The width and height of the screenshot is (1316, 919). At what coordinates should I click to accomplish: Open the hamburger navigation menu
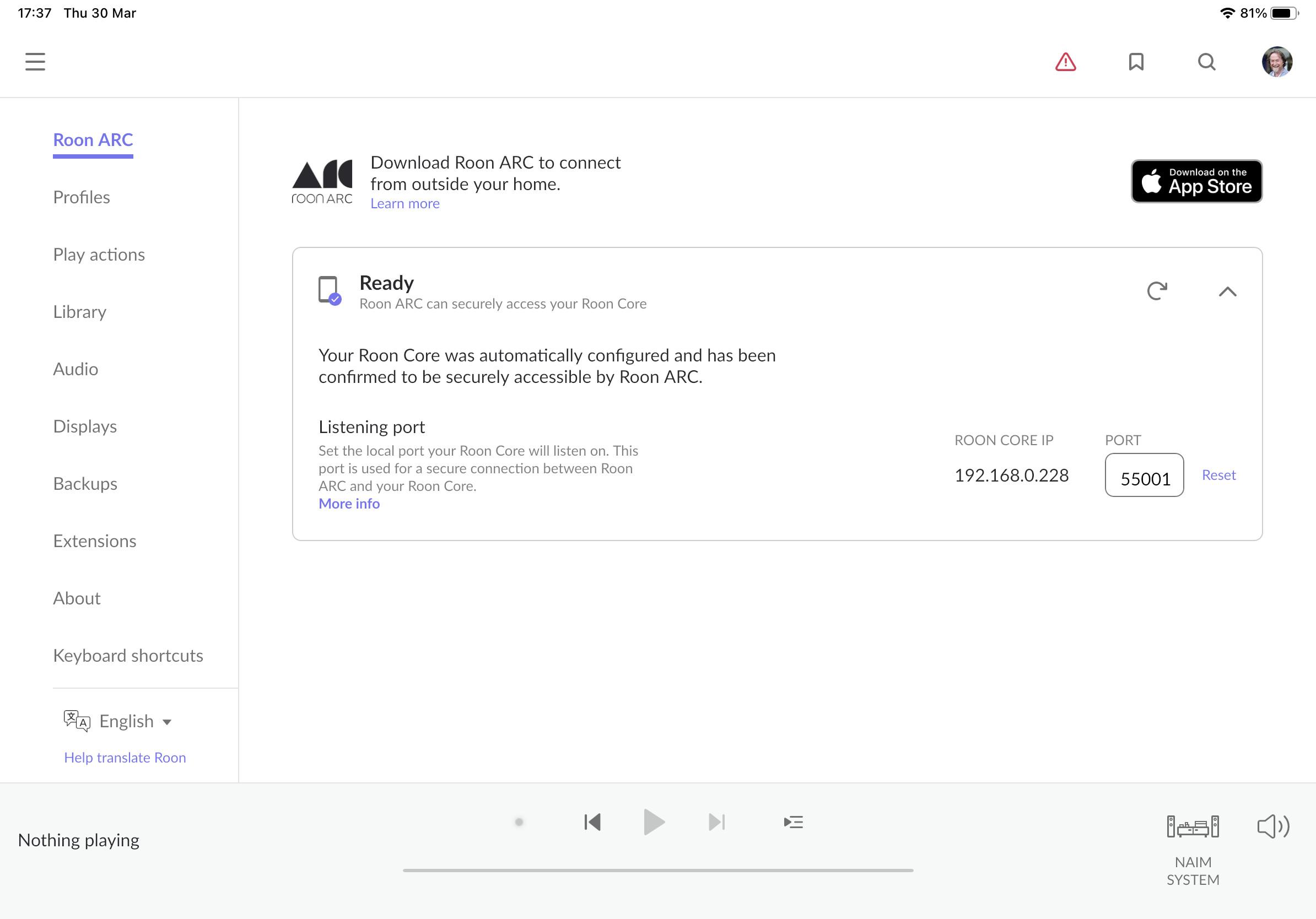pyautogui.click(x=35, y=62)
